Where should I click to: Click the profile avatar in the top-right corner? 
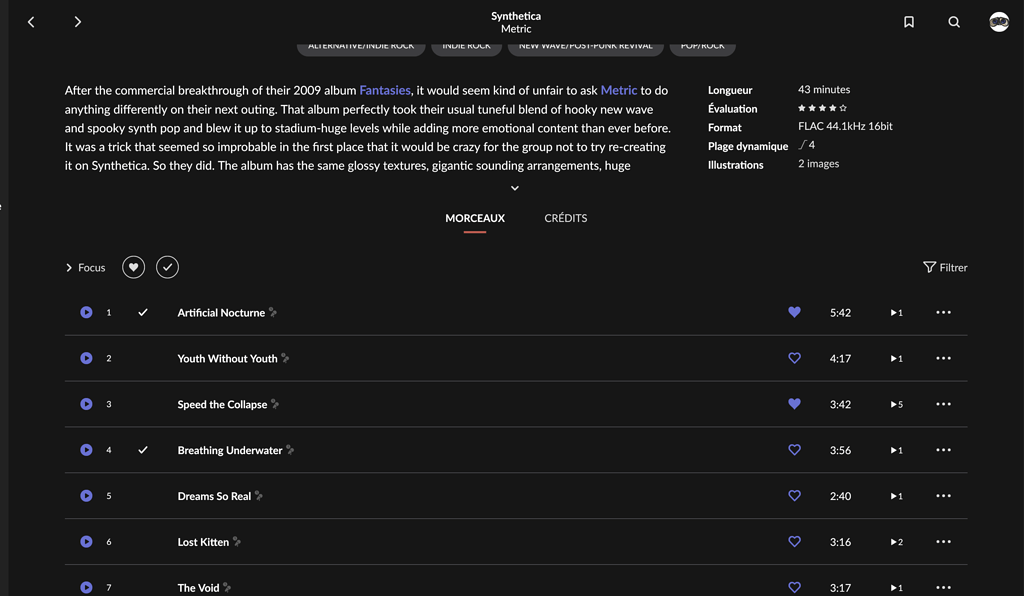pyautogui.click(x=997, y=21)
